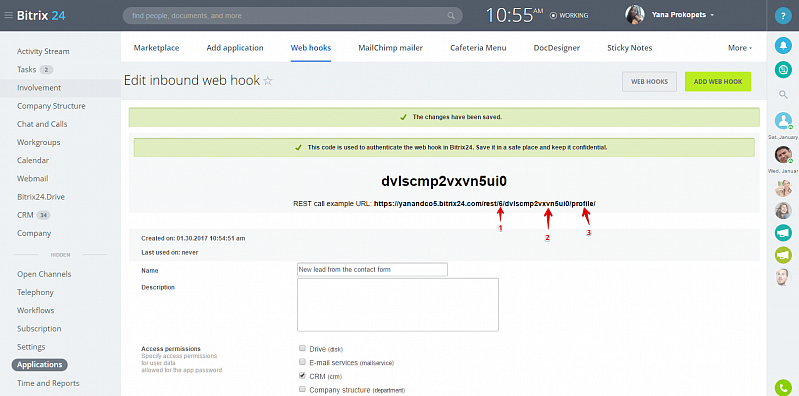The width and height of the screenshot is (799, 396).
Task: Open Calendar in left menu
Action: click(33, 160)
